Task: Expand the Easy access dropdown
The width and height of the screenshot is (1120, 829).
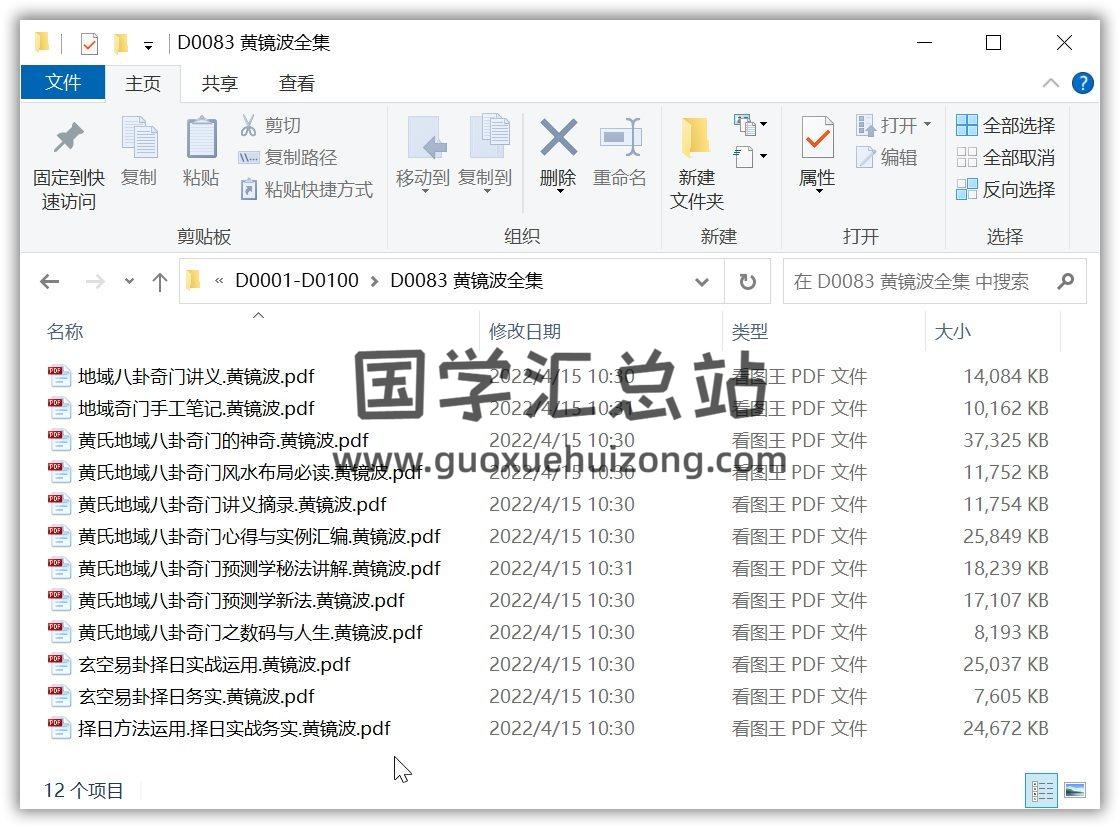Action: click(x=750, y=156)
